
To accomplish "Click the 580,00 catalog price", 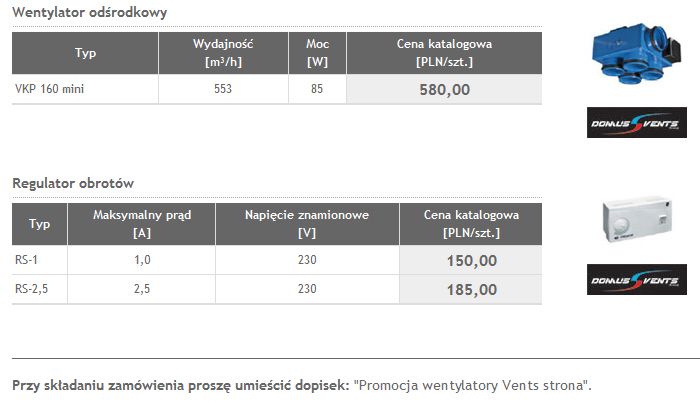I will (x=444, y=89).
